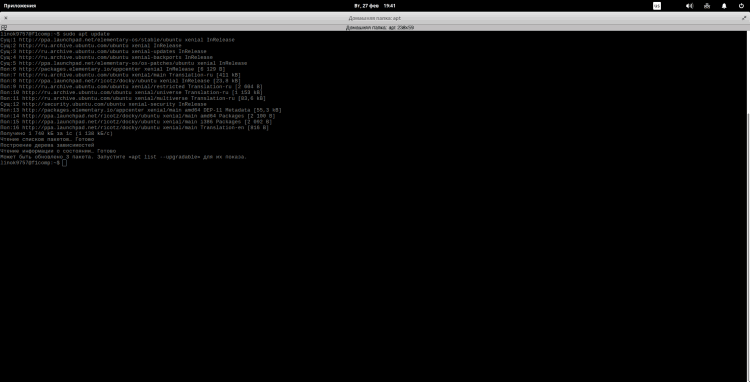Click the "sudo apt update" command line
750x382 pixels.
click(x=55, y=34)
